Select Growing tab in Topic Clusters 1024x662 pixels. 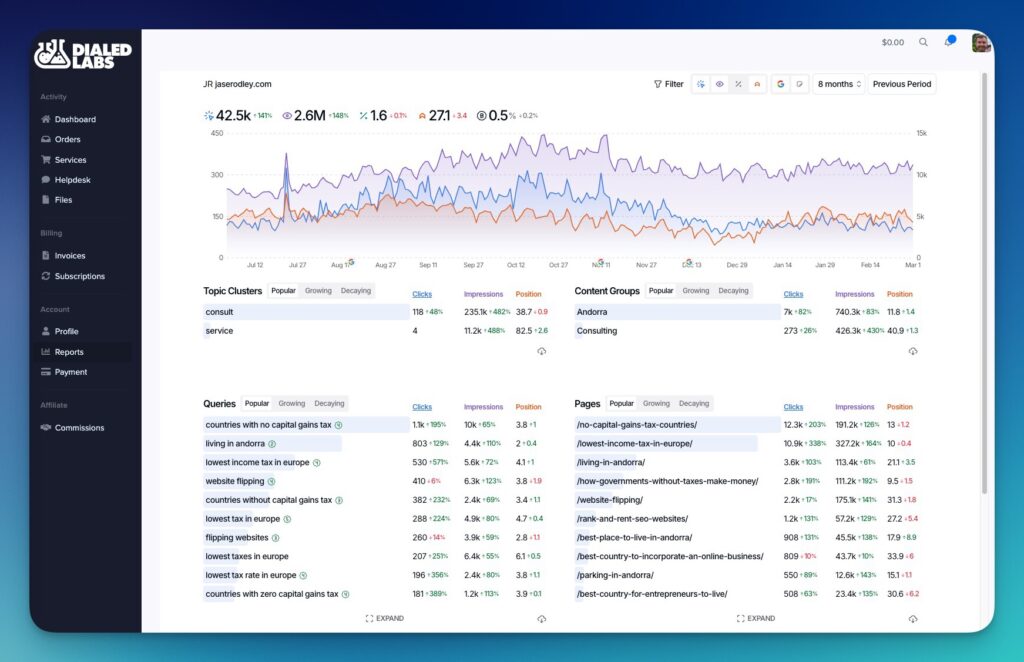click(318, 291)
